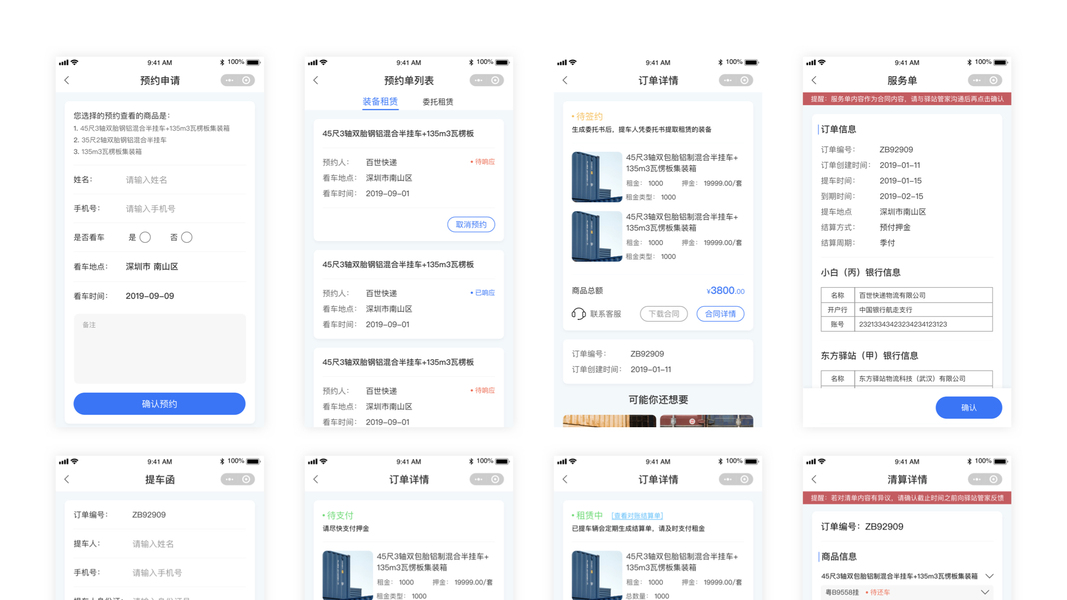This screenshot has height=600, width=1067.
Task: Open container thumbnail in 租赁中 order
Action: point(596,576)
